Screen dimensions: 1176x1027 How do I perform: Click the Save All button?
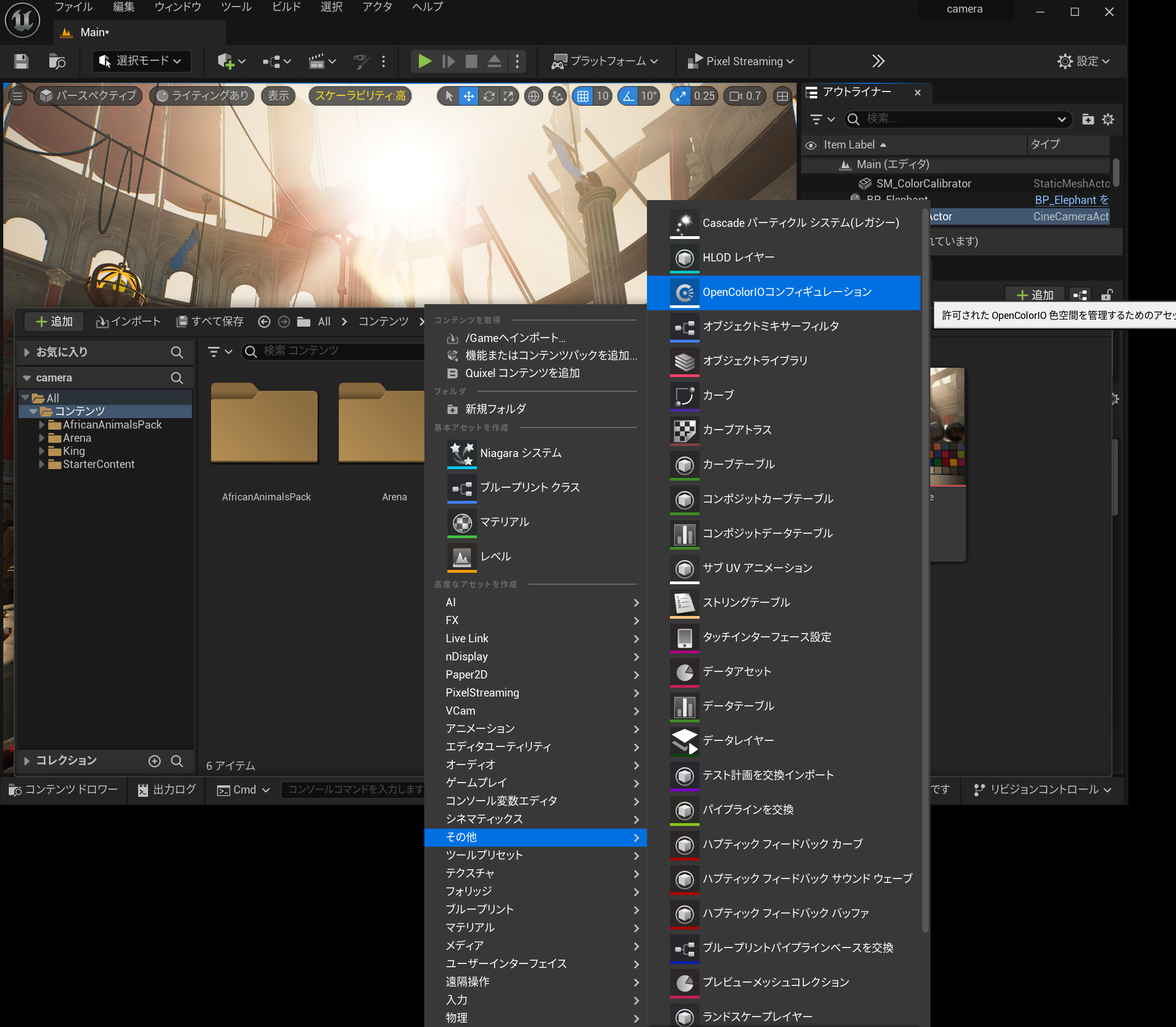pyautogui.click(x=210, y=322)
